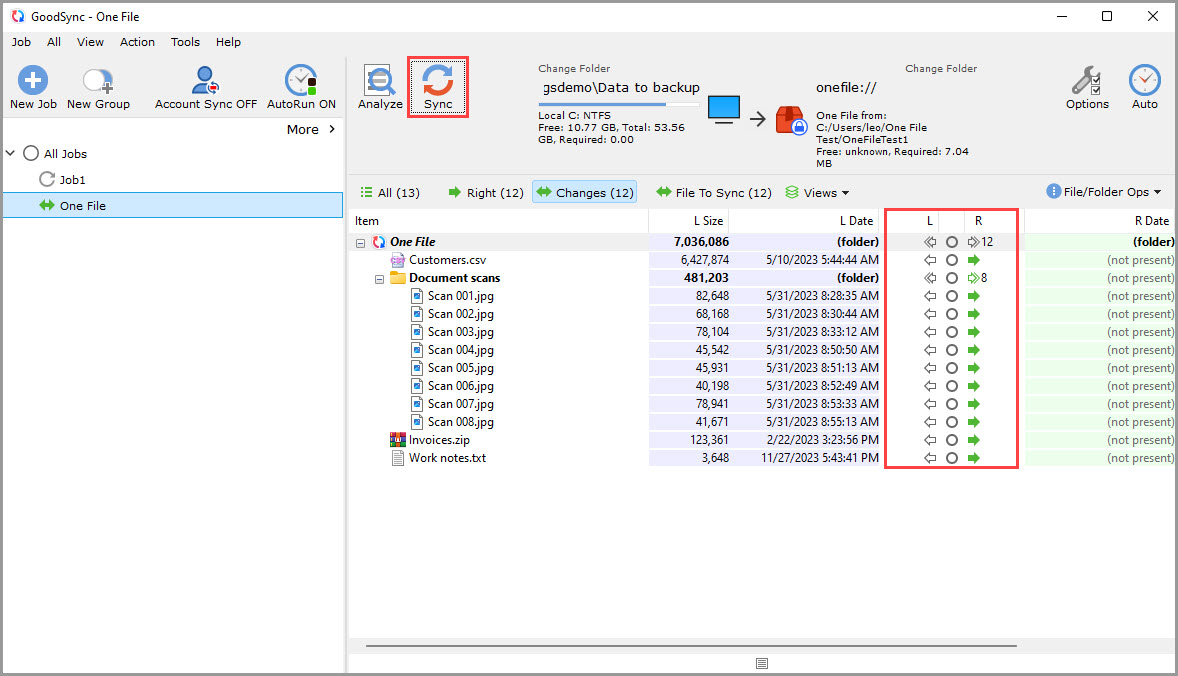Switch to File To Sync (12) tab
The image size is (1178, 676).
point(714,193)
